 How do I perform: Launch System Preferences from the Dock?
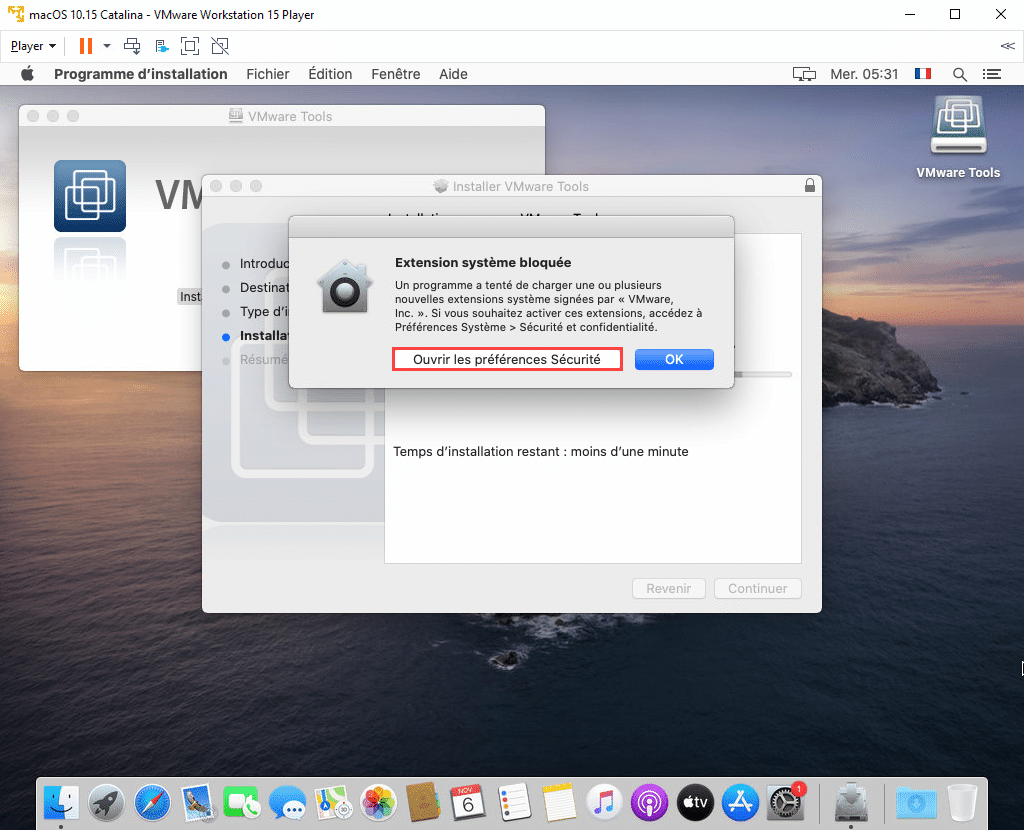(x=785, y=801)
